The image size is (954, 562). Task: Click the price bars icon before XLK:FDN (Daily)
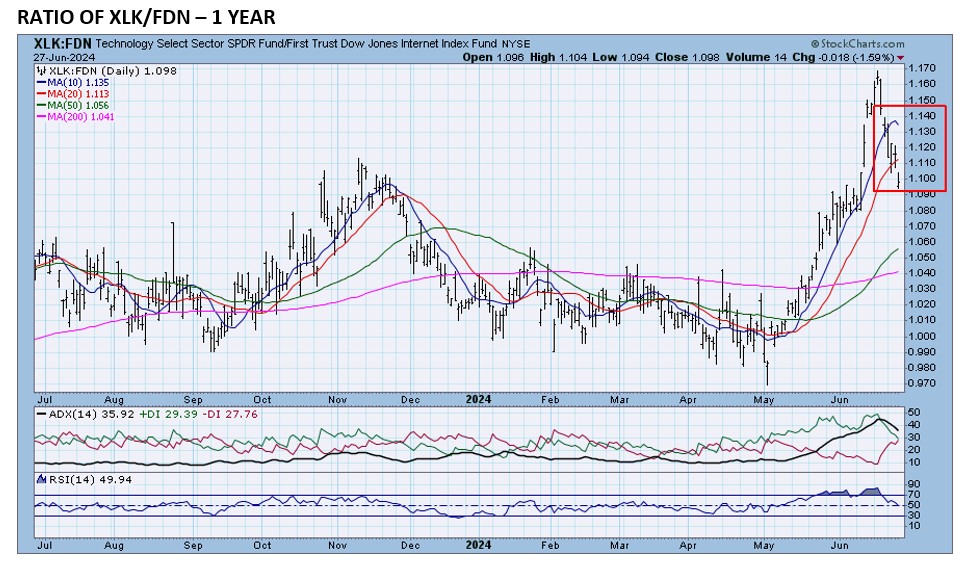point(41,71)
